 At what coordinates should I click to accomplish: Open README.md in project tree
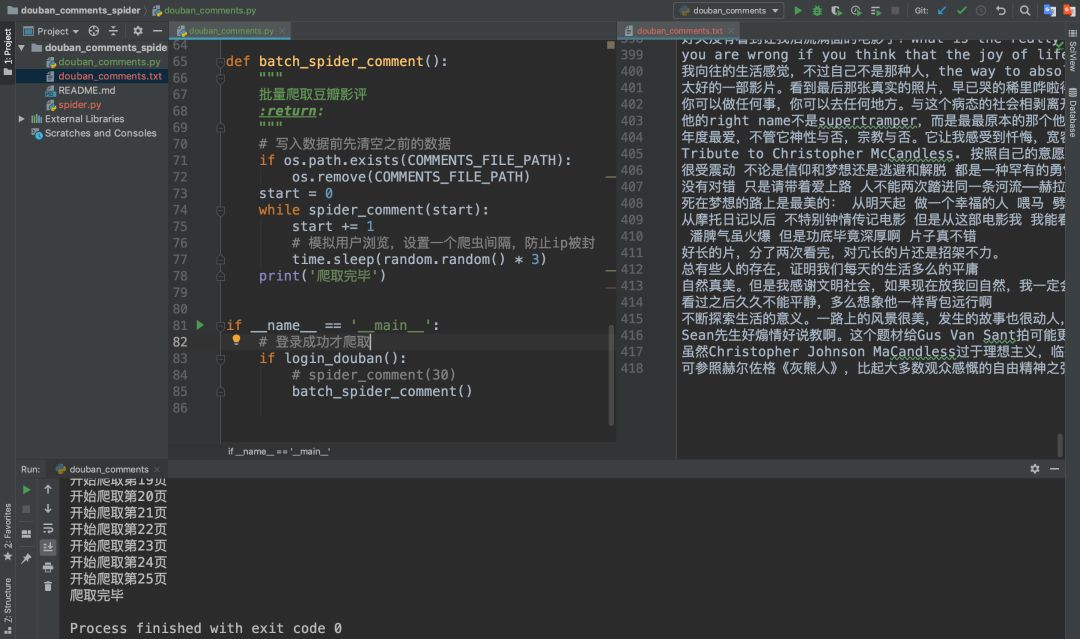(x=86, y=90)
